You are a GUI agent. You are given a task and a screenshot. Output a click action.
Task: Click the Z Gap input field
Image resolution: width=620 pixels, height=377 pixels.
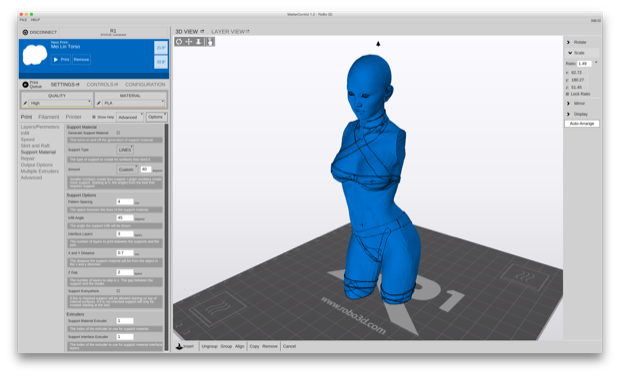point(125,272)
